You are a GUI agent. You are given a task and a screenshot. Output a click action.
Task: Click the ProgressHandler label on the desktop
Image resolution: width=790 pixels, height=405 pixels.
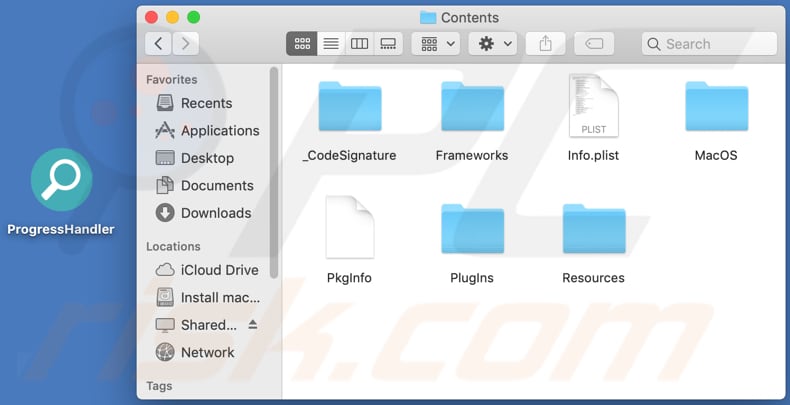click(61, 229)
